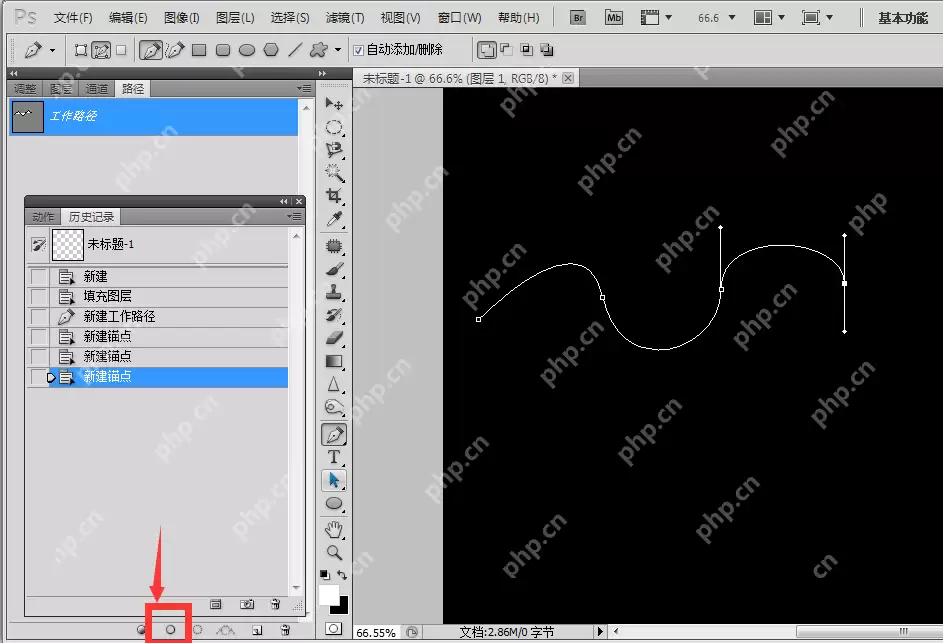Click Stroke path with brush icon
Image resolution: width=943 pixels, height=643 pixels.
tap(170, 630)
